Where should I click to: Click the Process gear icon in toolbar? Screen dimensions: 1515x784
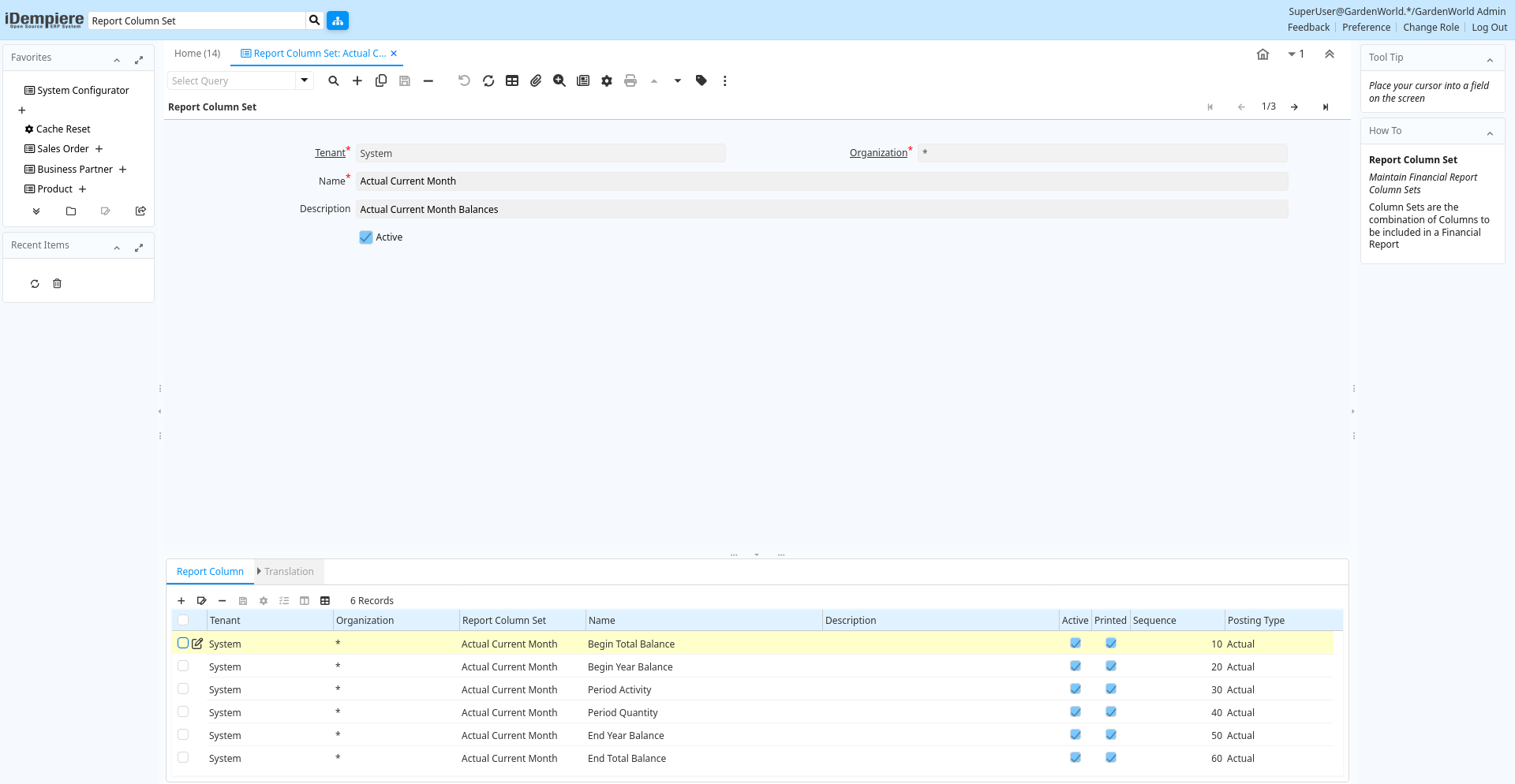(607, 80)
